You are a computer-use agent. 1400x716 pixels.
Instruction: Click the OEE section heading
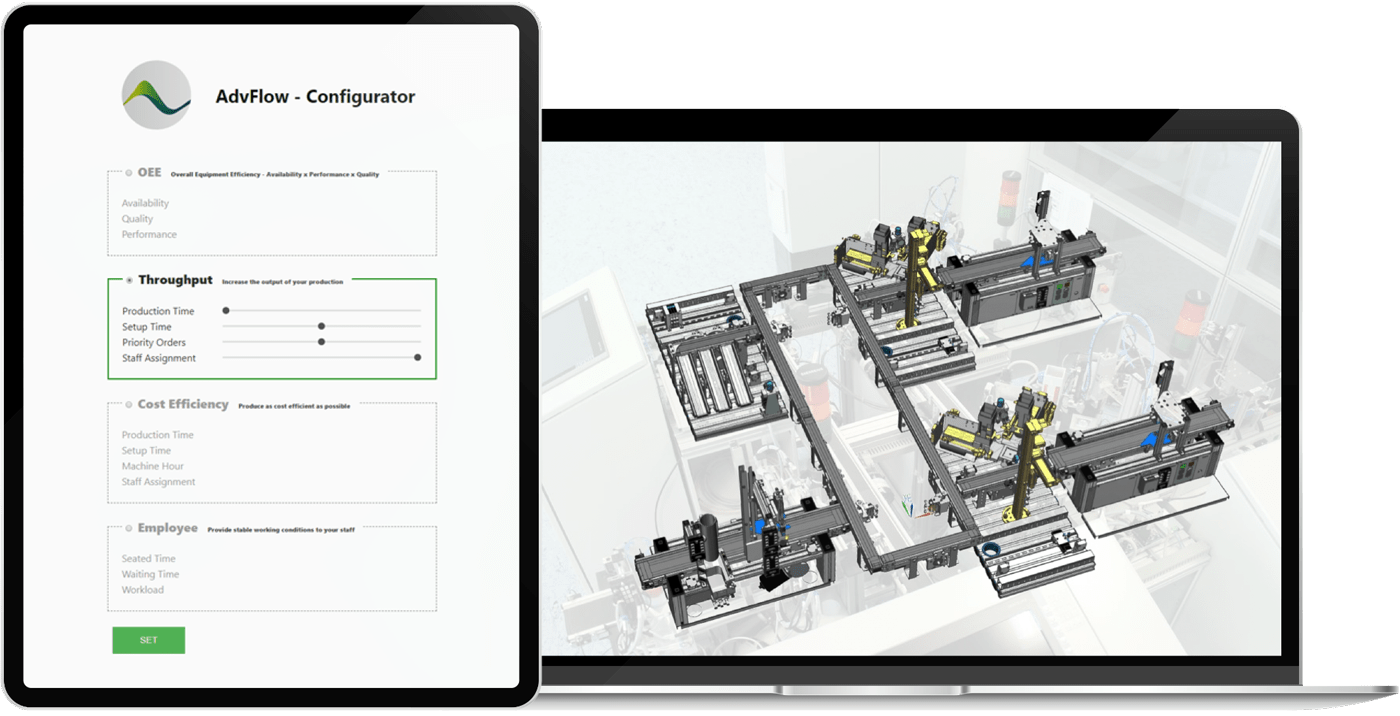[149, 173]
